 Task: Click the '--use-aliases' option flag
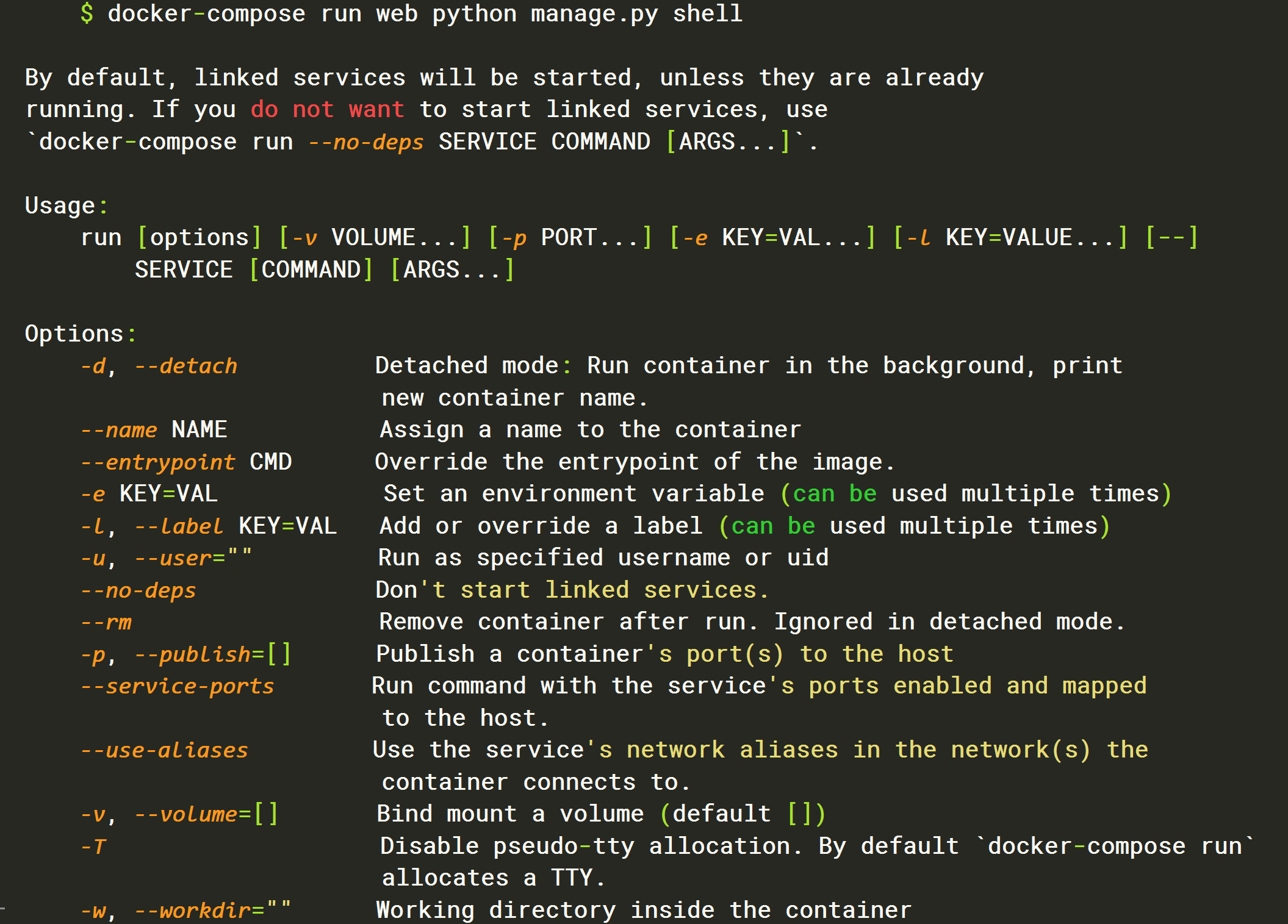point(165,750)
